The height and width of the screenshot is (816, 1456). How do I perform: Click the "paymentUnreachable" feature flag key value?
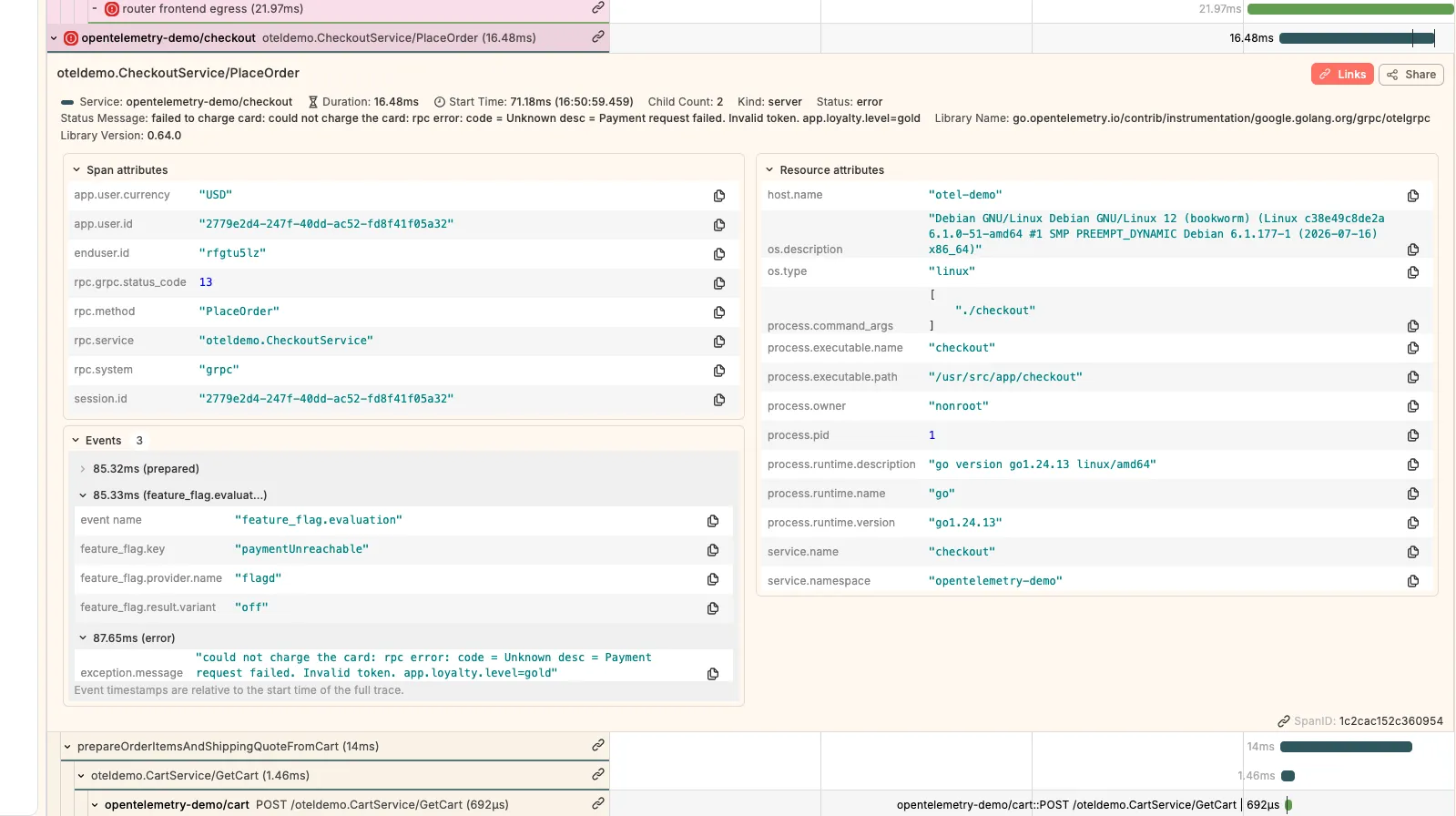[x=301, y=549]
